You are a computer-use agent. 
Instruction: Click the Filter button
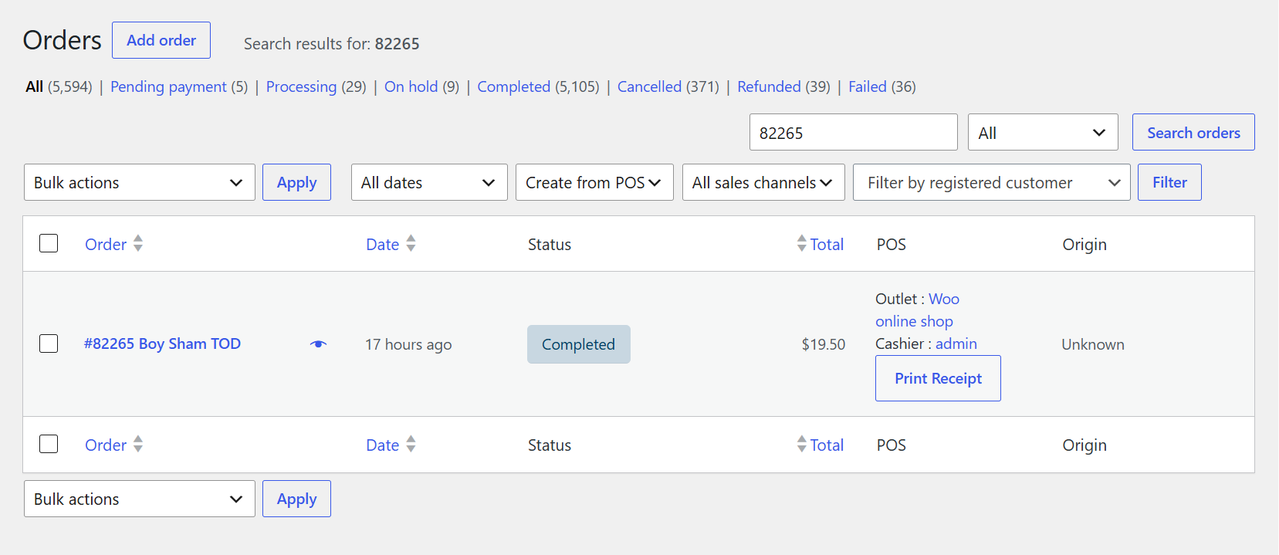(1169, 182)
